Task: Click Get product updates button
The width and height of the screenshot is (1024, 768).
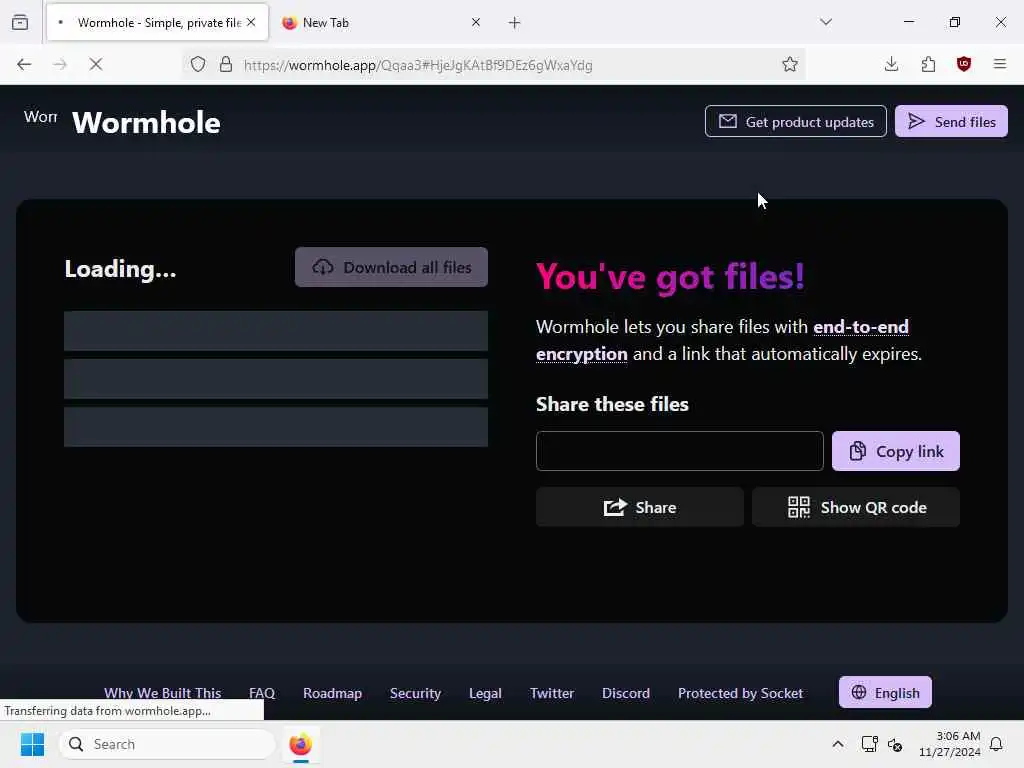Action: 795,121
